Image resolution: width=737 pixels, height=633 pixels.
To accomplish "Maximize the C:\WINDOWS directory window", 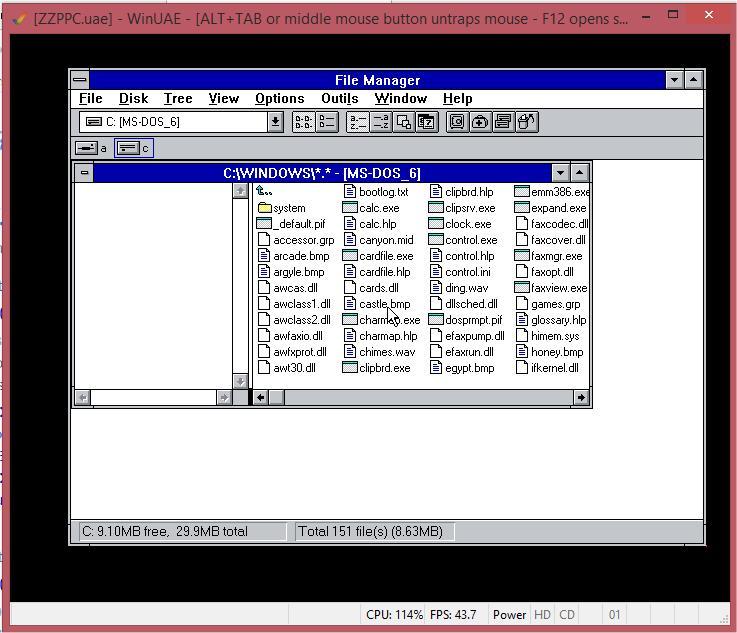I will tap(580, 173).
